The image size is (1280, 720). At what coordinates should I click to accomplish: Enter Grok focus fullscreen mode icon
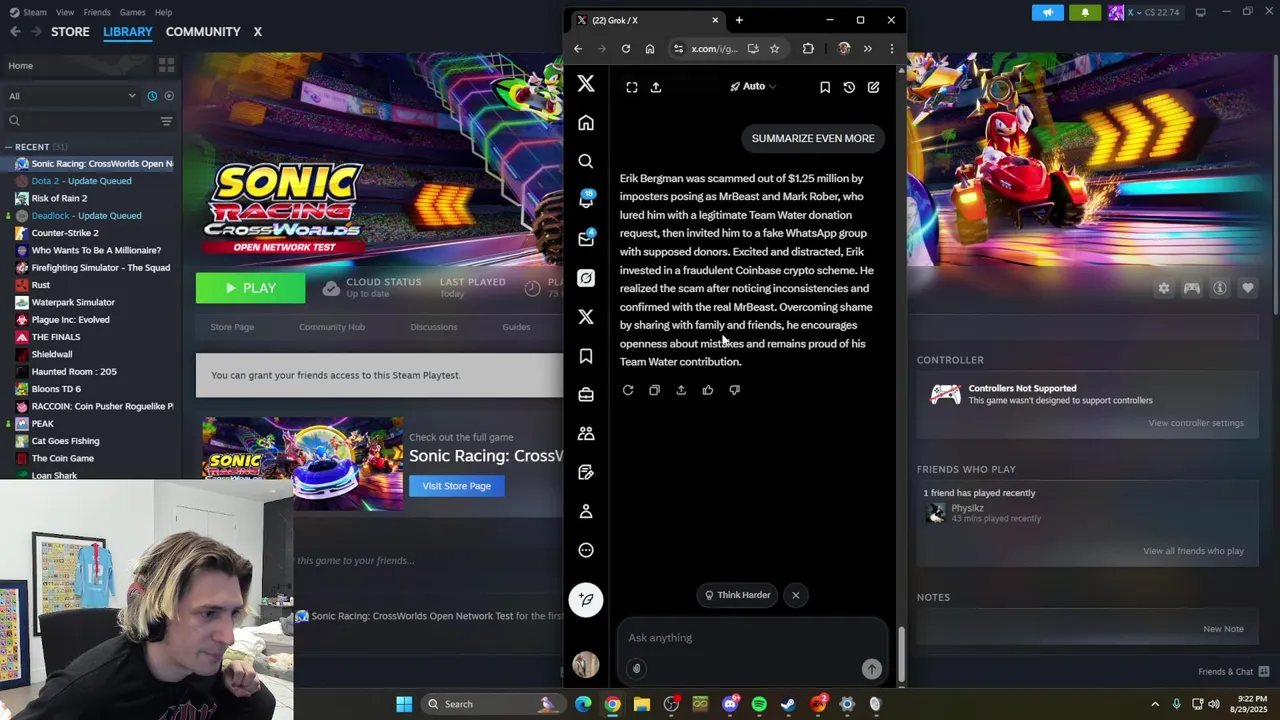[x=632, y=87]
